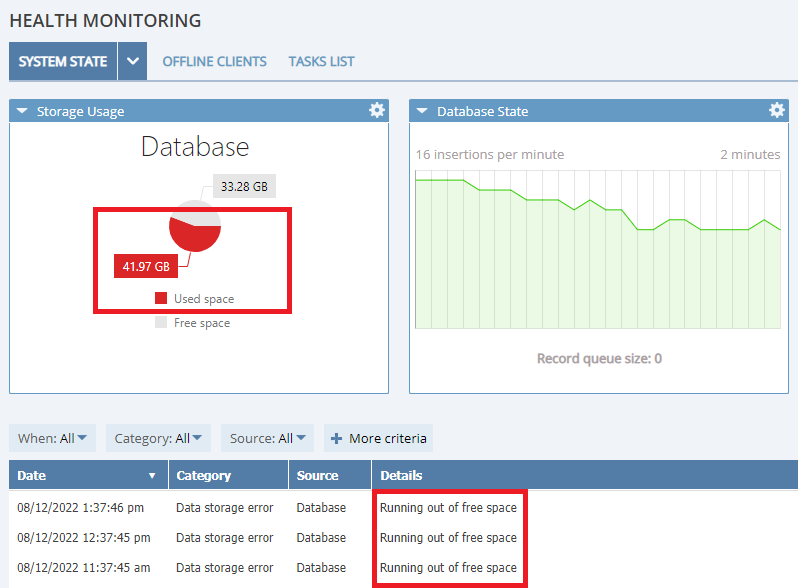Collapse the Database State panel

click(x=422, y=112)
